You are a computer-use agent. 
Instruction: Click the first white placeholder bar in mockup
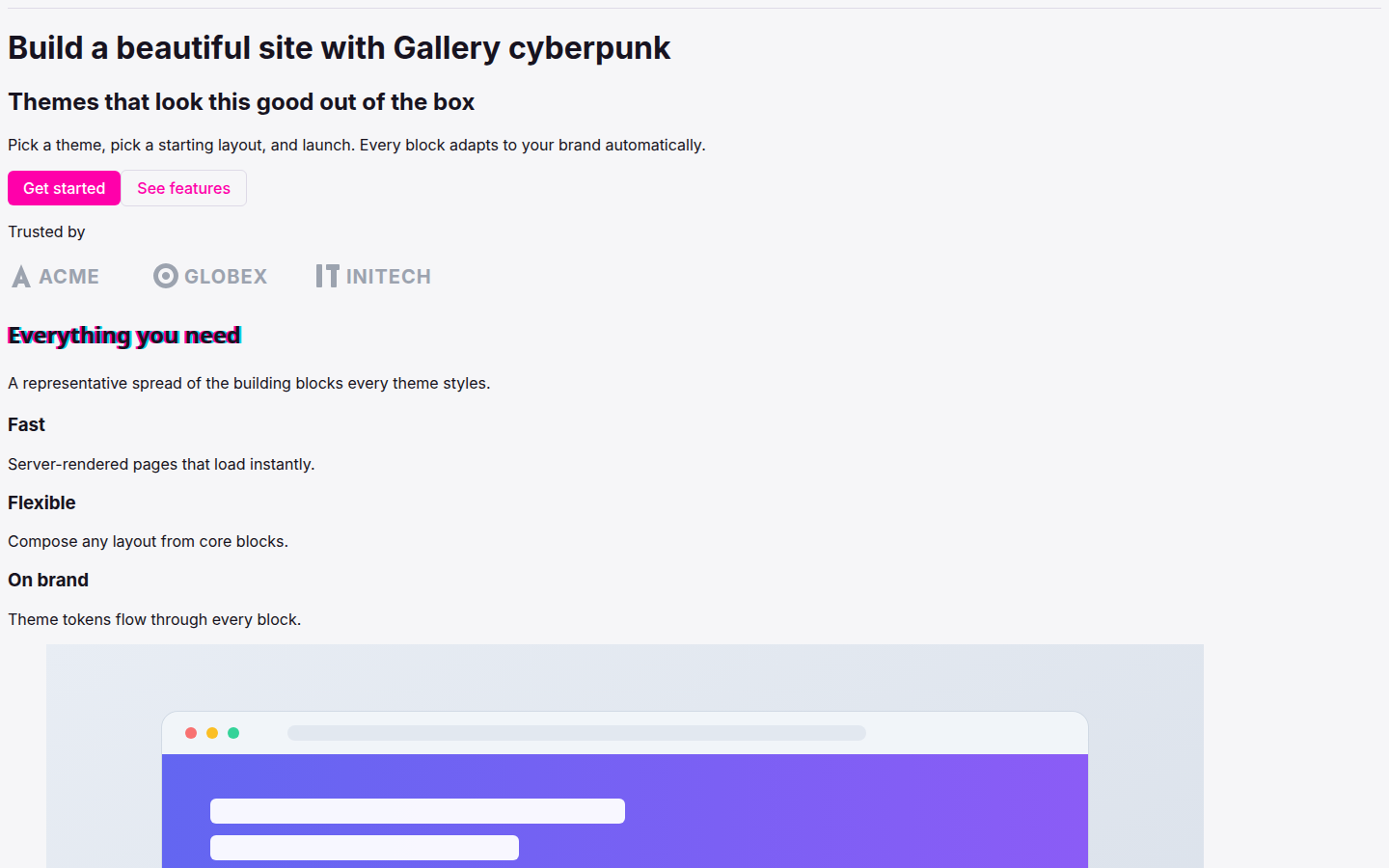(418, 811)
